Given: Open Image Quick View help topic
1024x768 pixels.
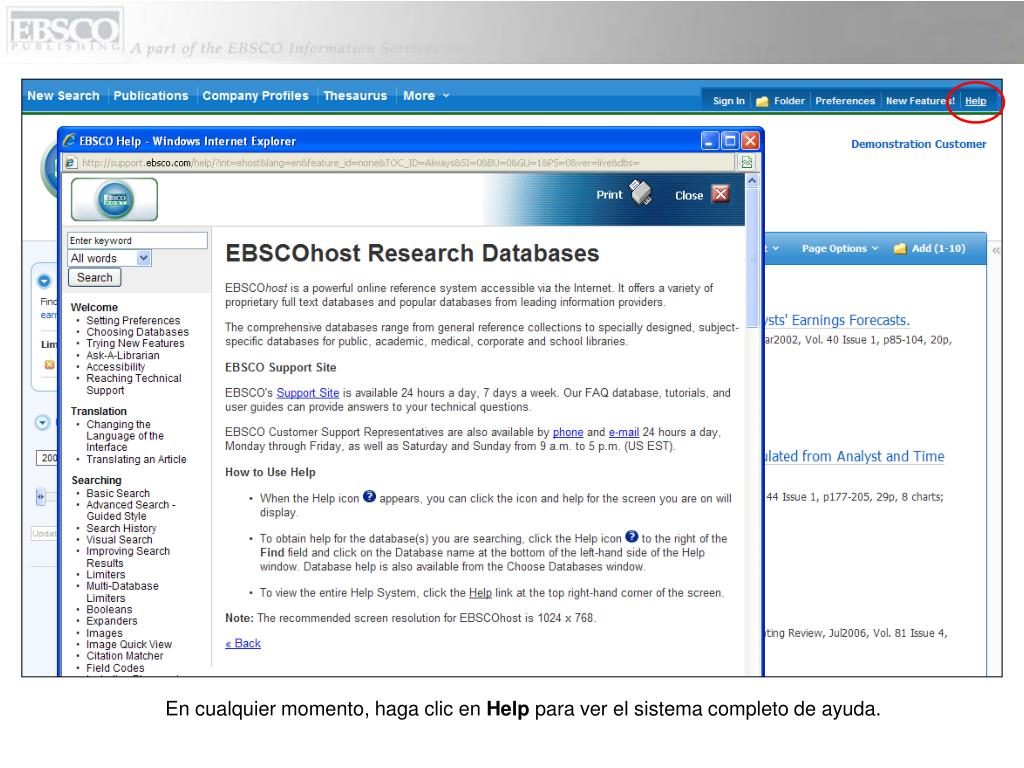Looking at the screenshot, I should 129,644.
